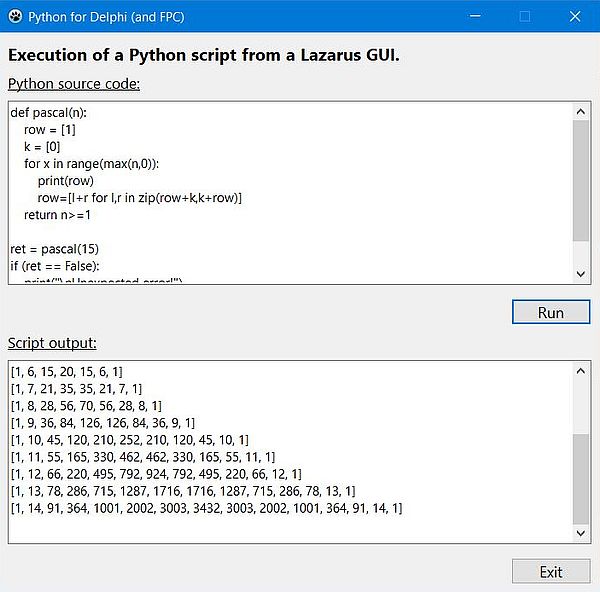Click output row starting '[1, 11, 55, 165'
The width and height of the screenshot is (600, 592).
[x=143, y=457]
